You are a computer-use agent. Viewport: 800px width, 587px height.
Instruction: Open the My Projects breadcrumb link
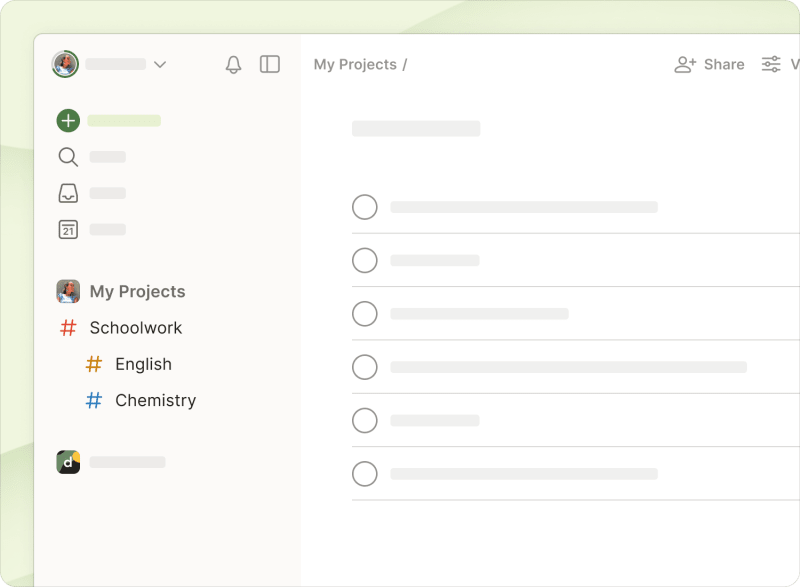[x=354, y=64]
